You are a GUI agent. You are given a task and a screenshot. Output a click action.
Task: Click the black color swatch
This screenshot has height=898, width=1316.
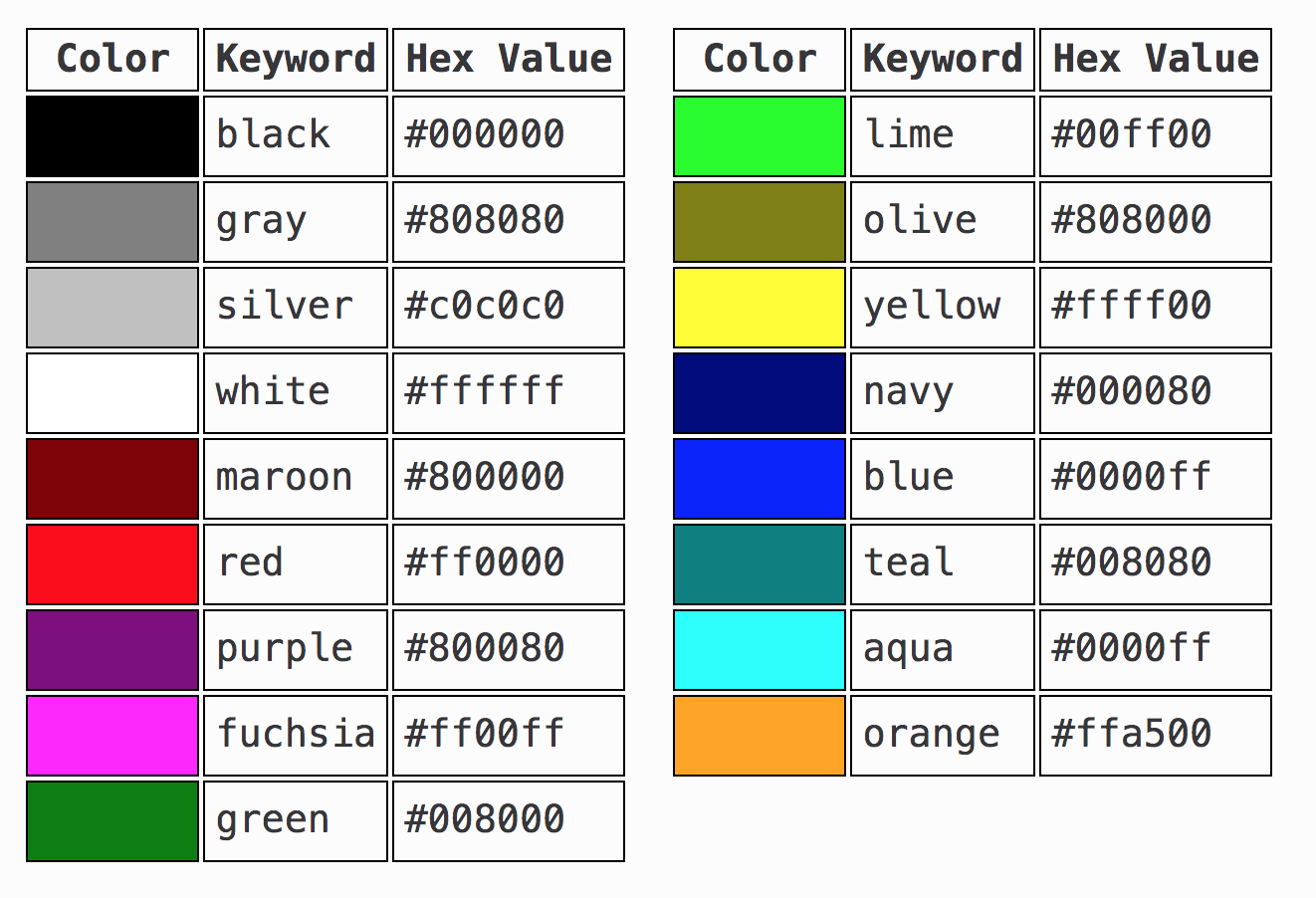point(112,136)
